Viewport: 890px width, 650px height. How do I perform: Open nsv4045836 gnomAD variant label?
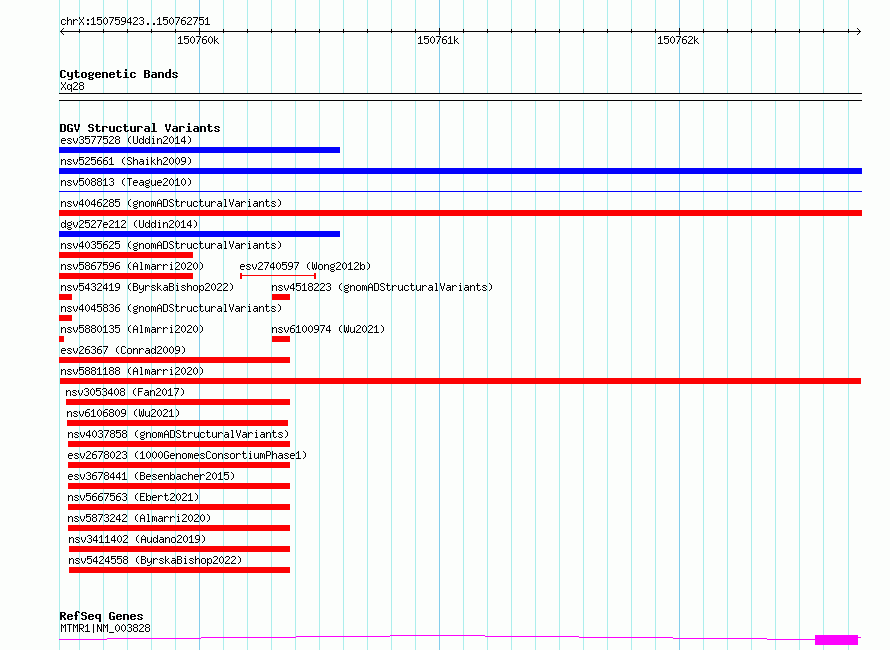coord(171,308)
